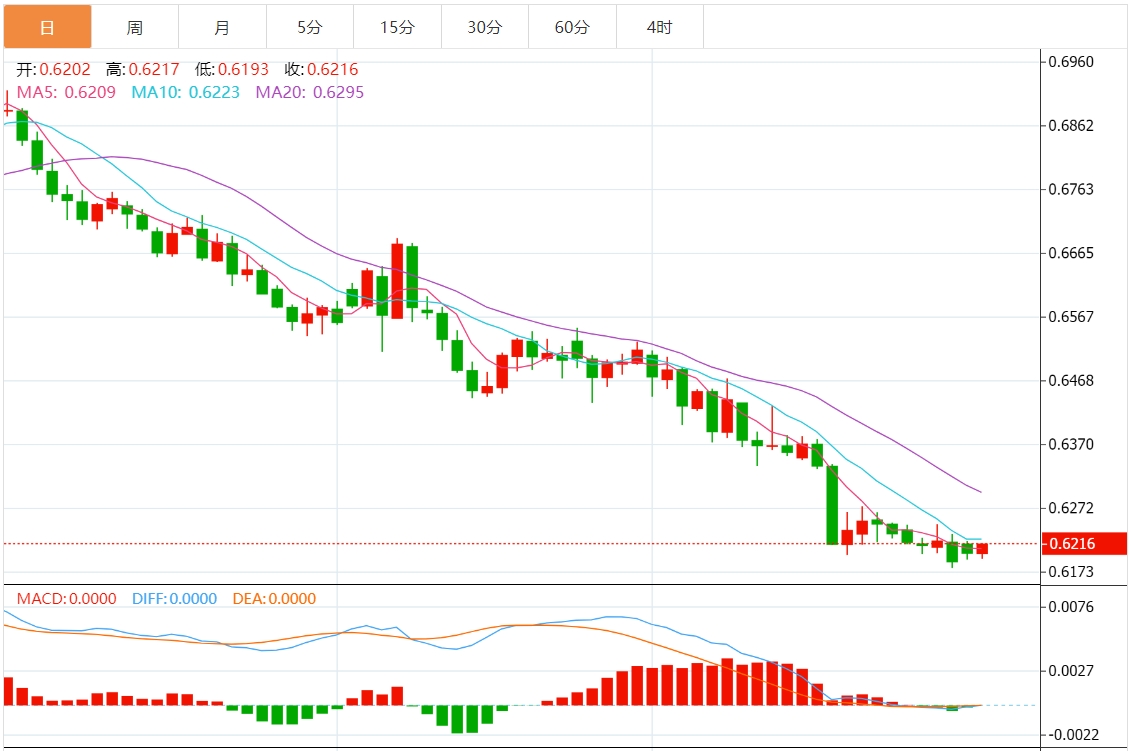Click the MA10: 0.6223 indicator label
Viewport: 1131px width, 751px height.
[185, 92]
